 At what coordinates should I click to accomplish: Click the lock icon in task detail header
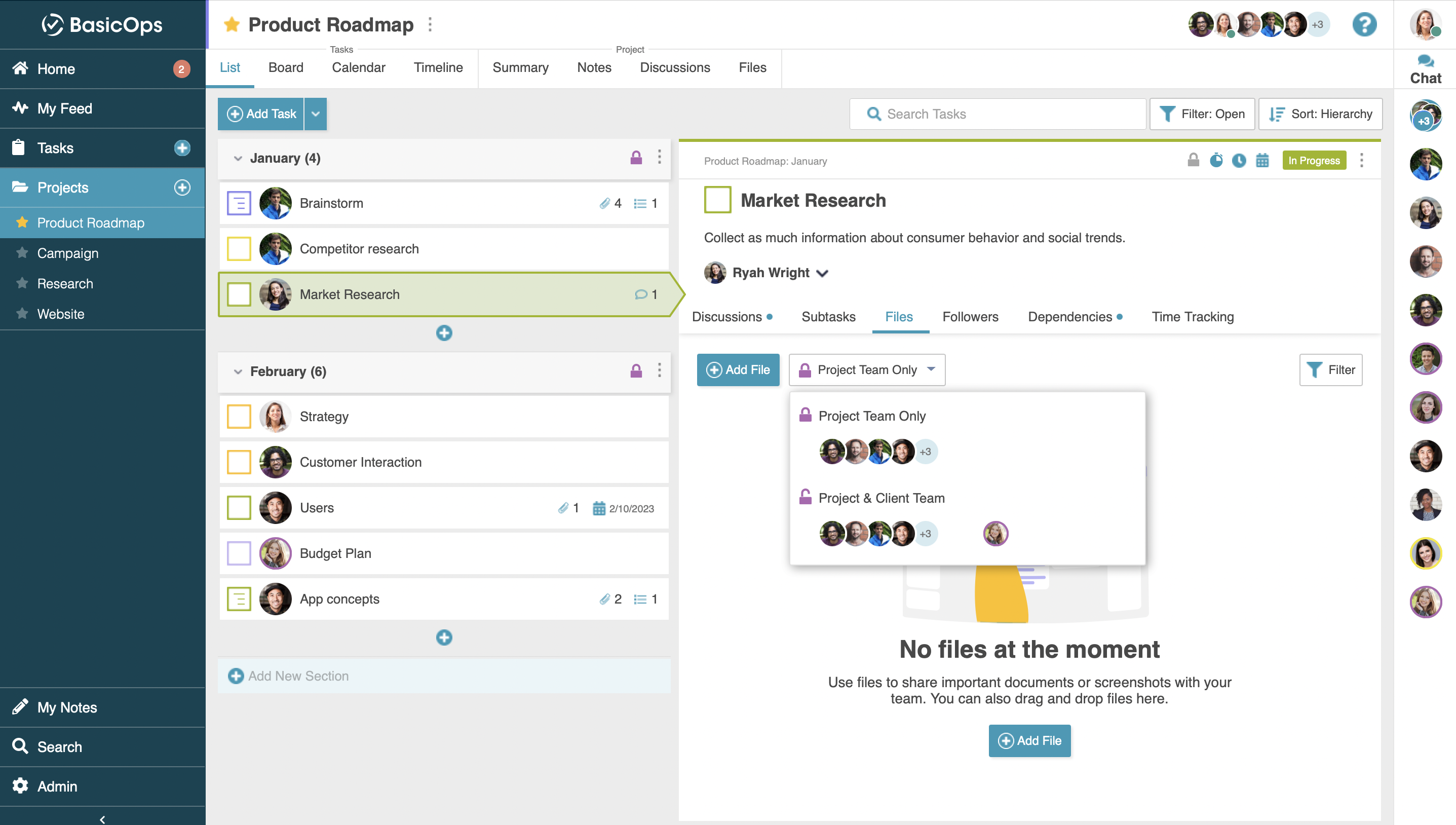point(1193,160)
